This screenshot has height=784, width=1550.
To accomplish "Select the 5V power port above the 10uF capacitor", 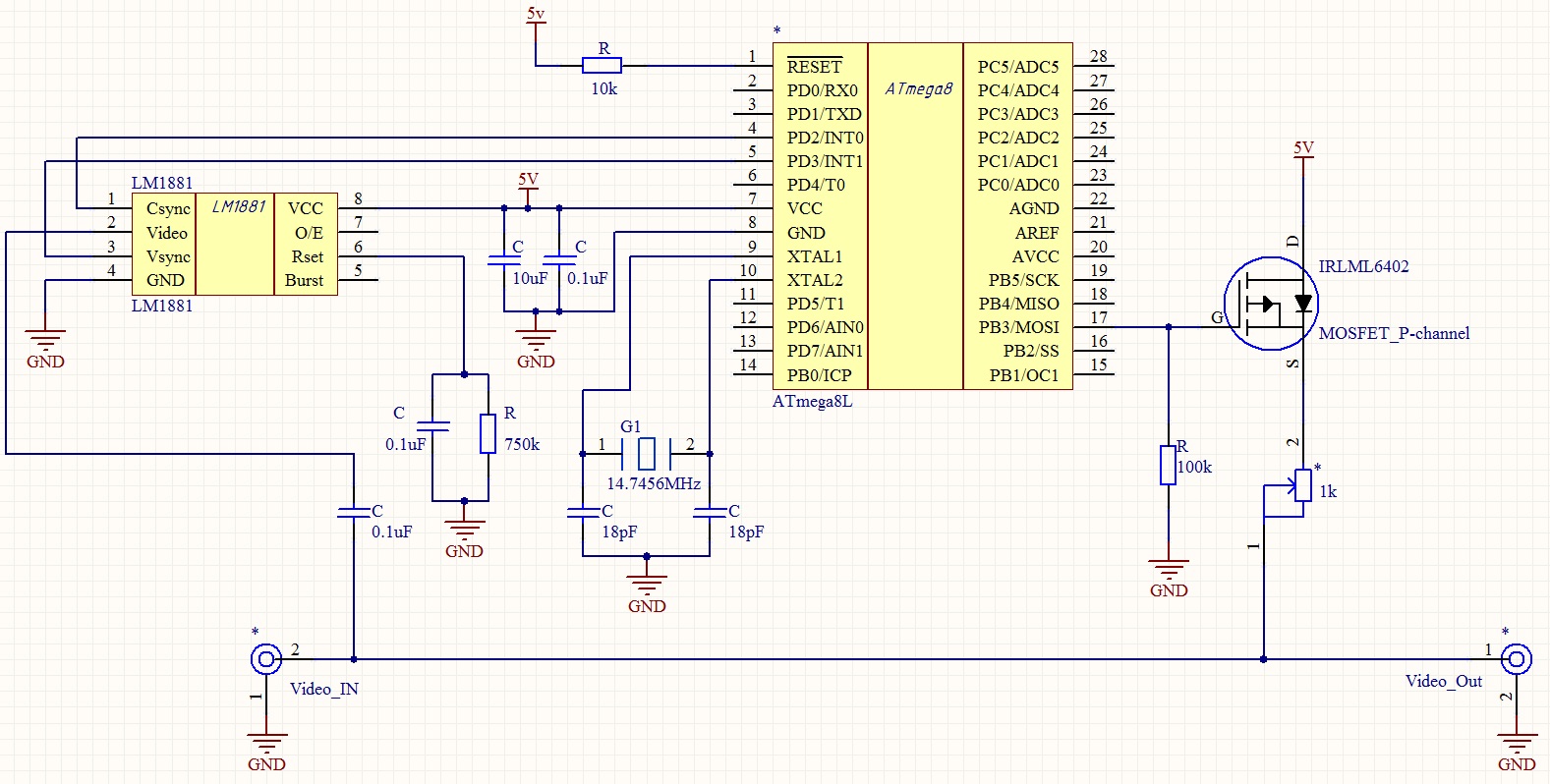I will [x=528, y=189].
